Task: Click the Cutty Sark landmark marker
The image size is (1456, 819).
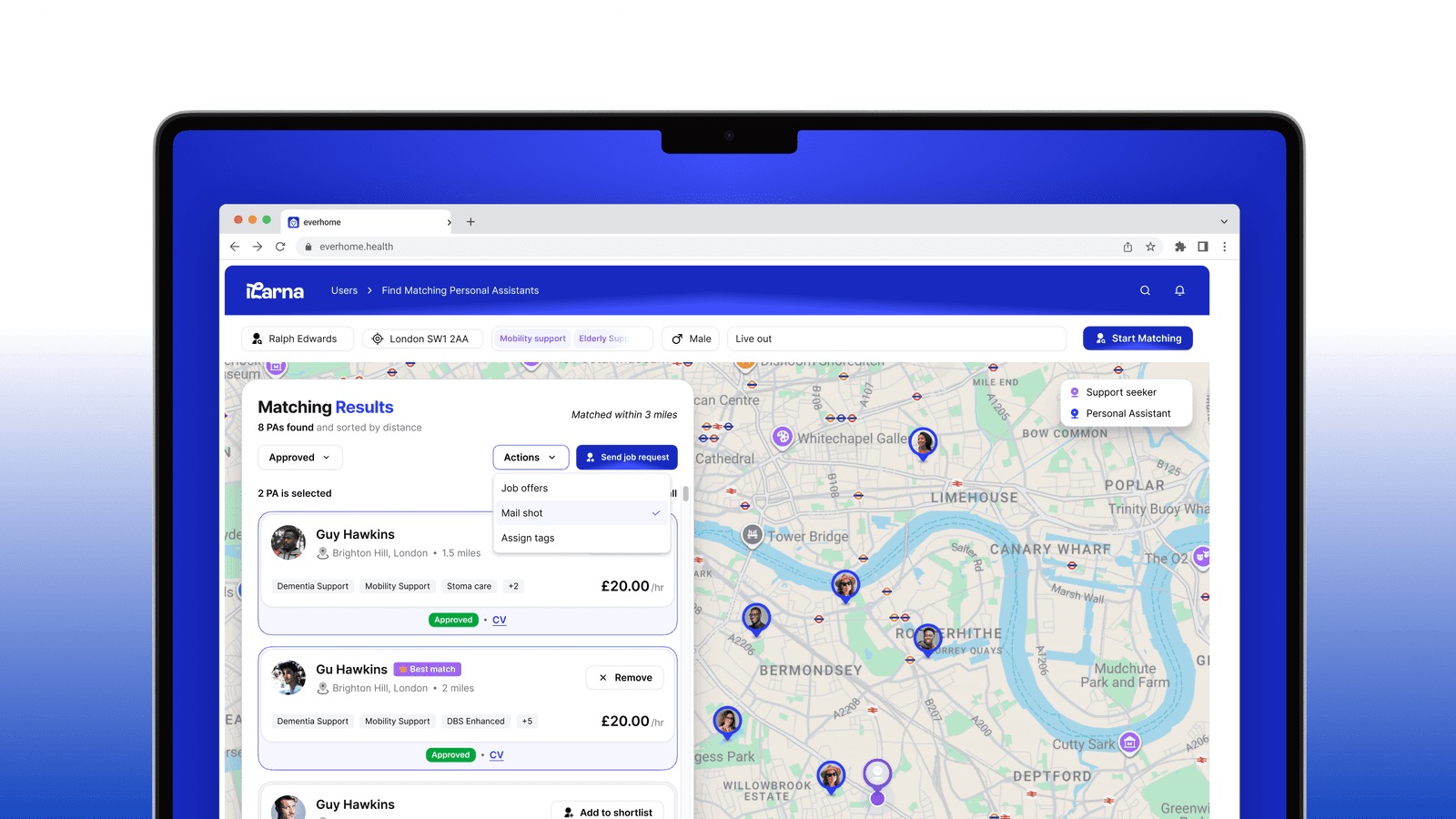Action: point(1129,743)
